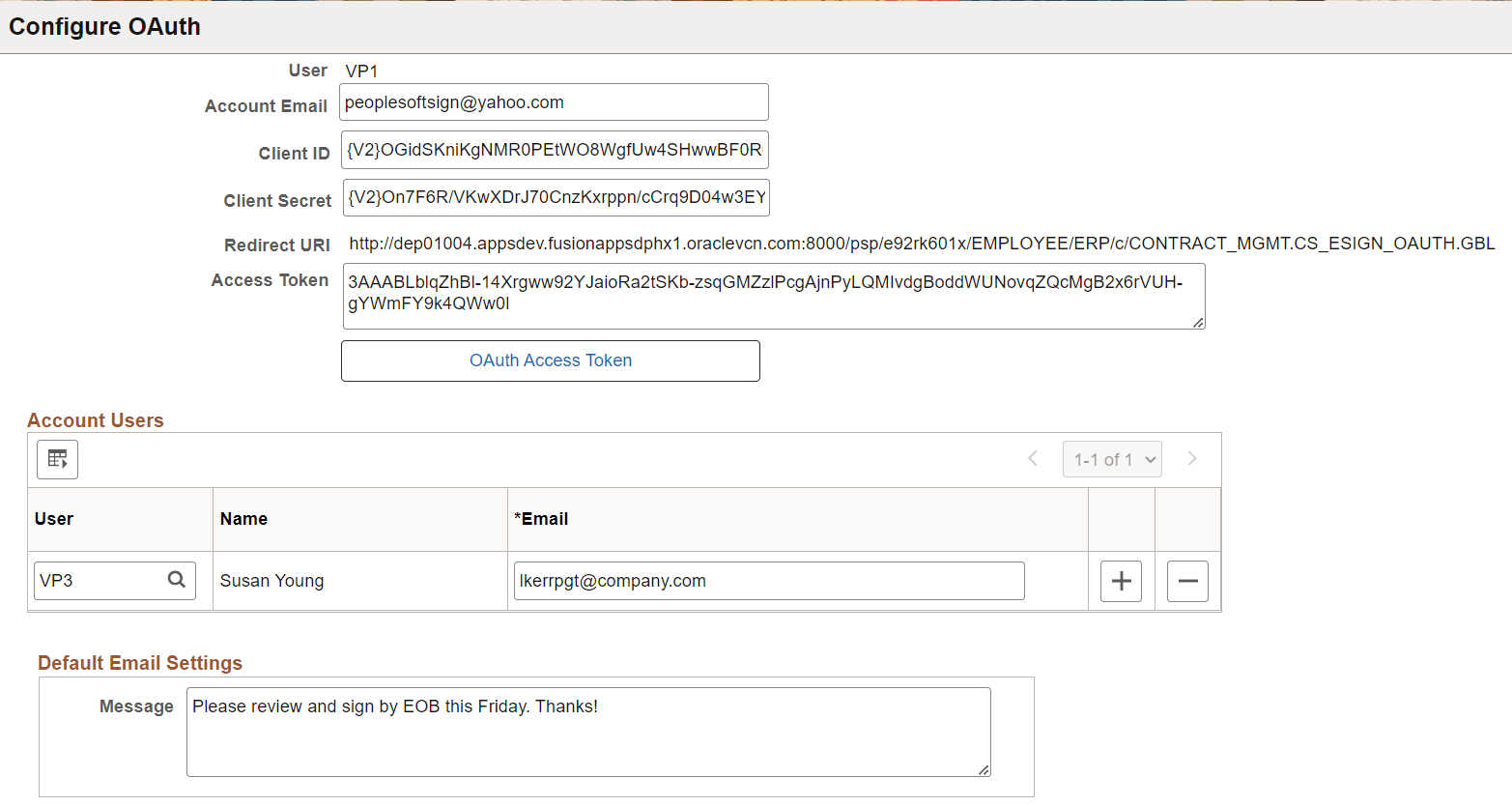Click the Configure OAuth page title
This screenshot has height=807, width=1512.
pos(104,27)
